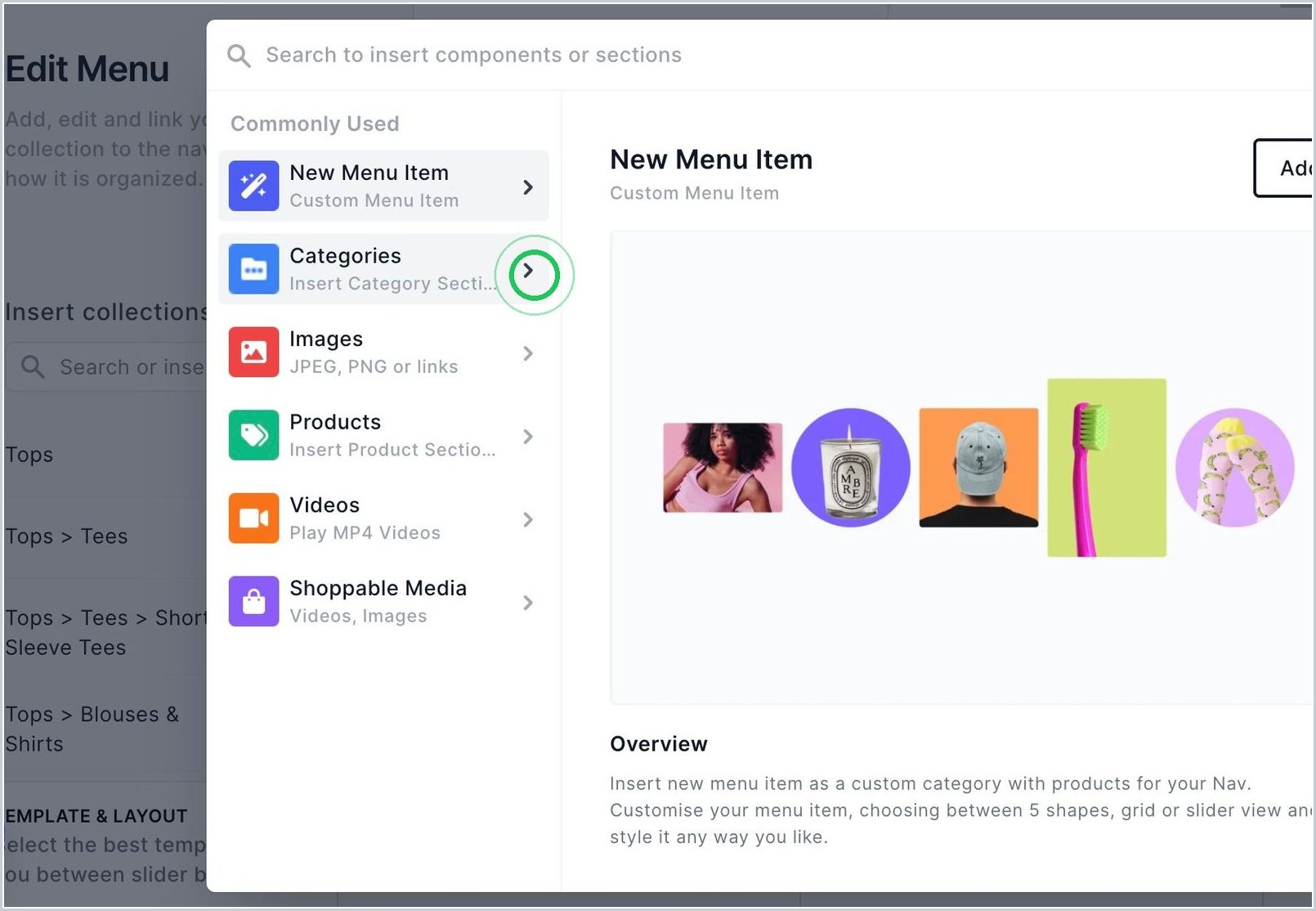Viewport: 1316px width, 911px height.
Task: Click the candle circle thumbnail
Action: click(x=851, y=468)
